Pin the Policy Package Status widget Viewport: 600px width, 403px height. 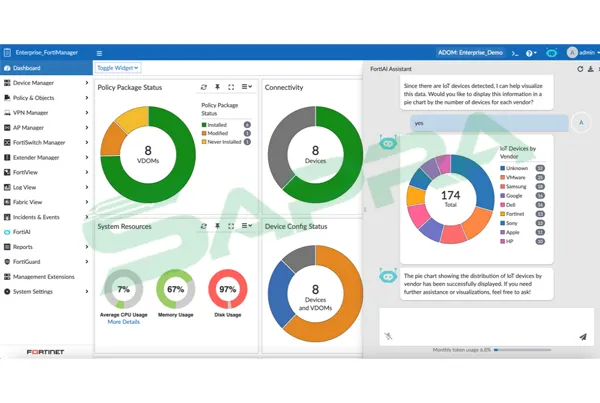(217, 87)
